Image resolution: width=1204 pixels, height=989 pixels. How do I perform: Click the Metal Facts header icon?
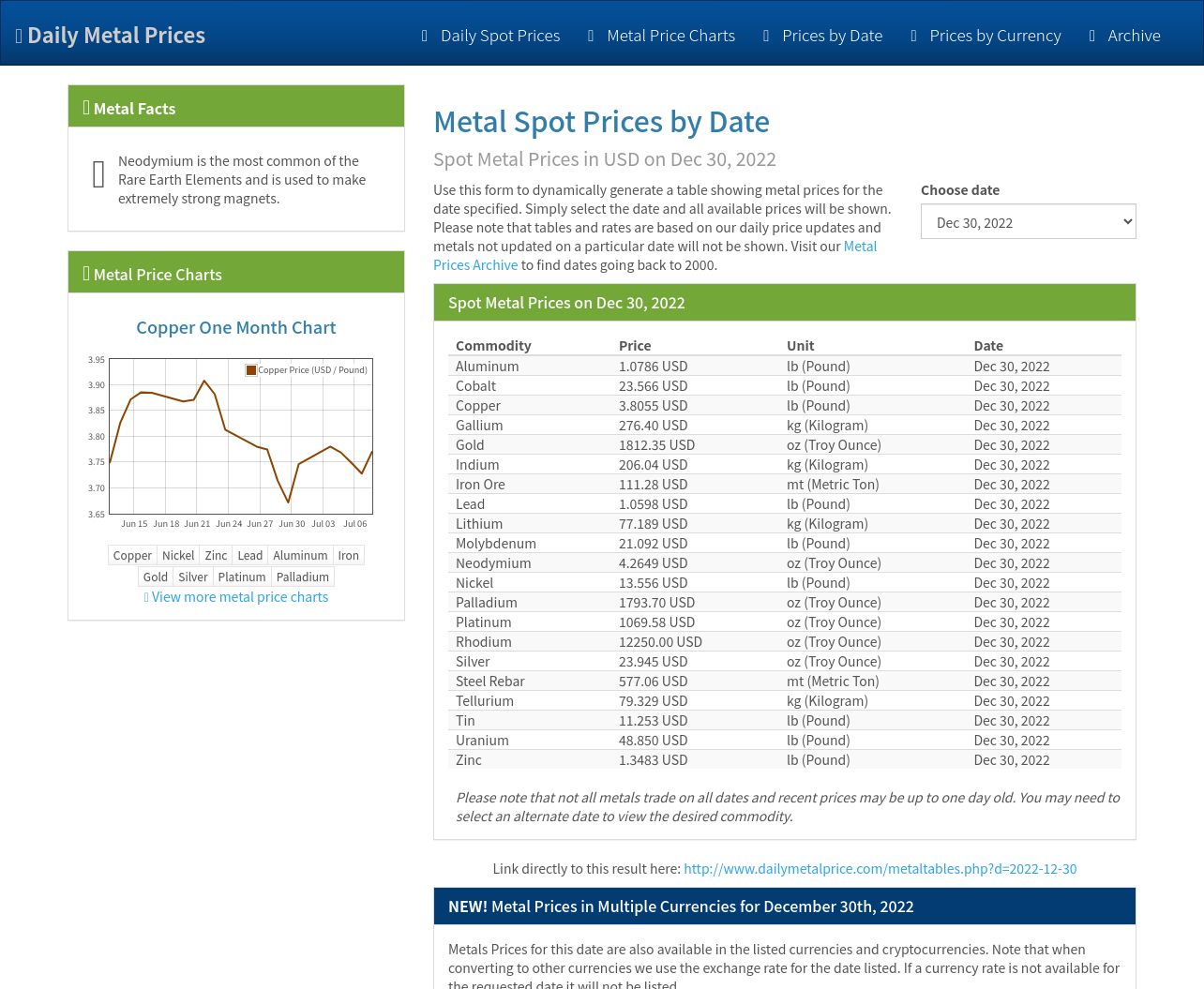pyautogui.click(x=86, y=108)
